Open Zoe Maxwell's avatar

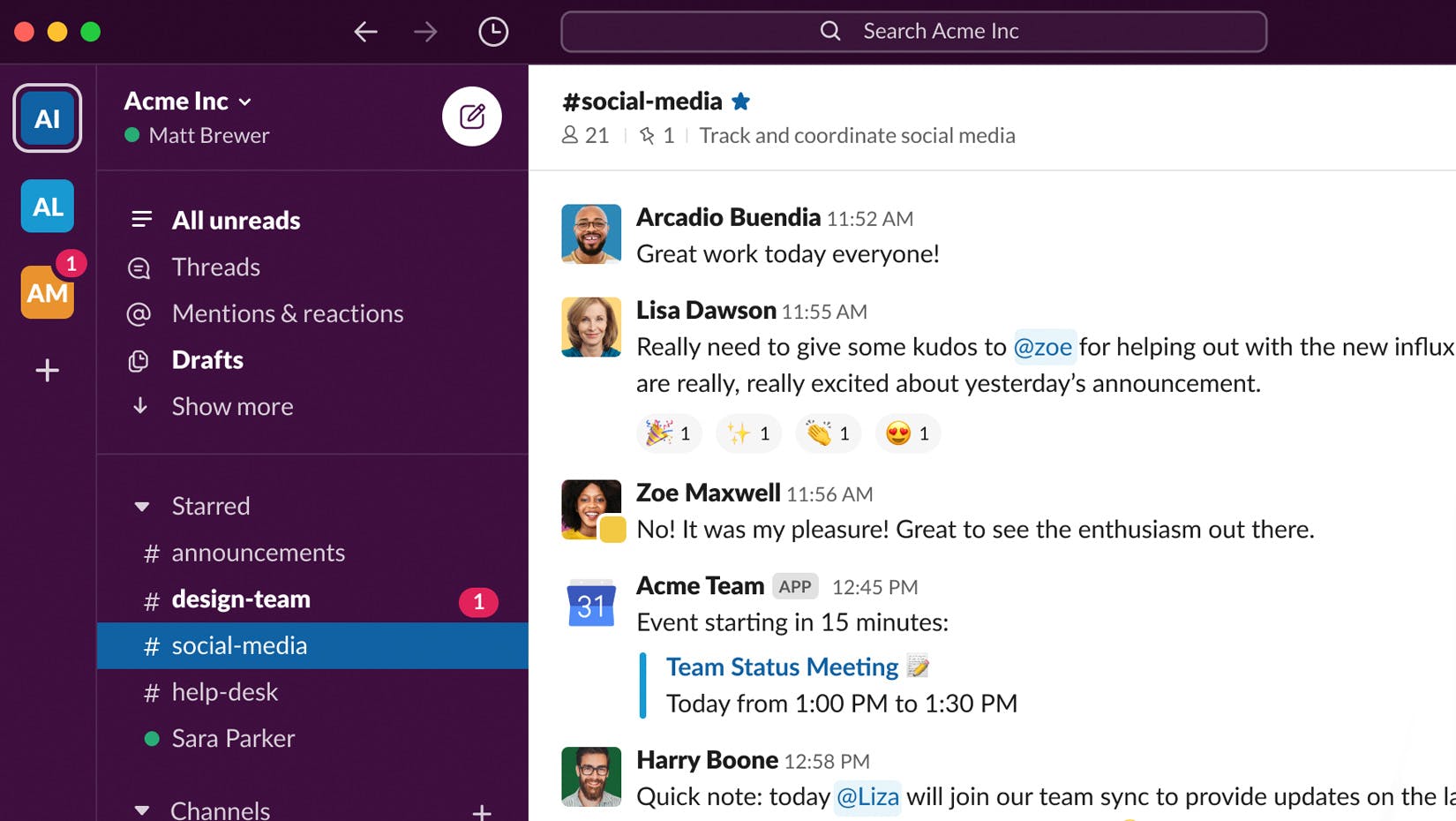click(591, 509)
